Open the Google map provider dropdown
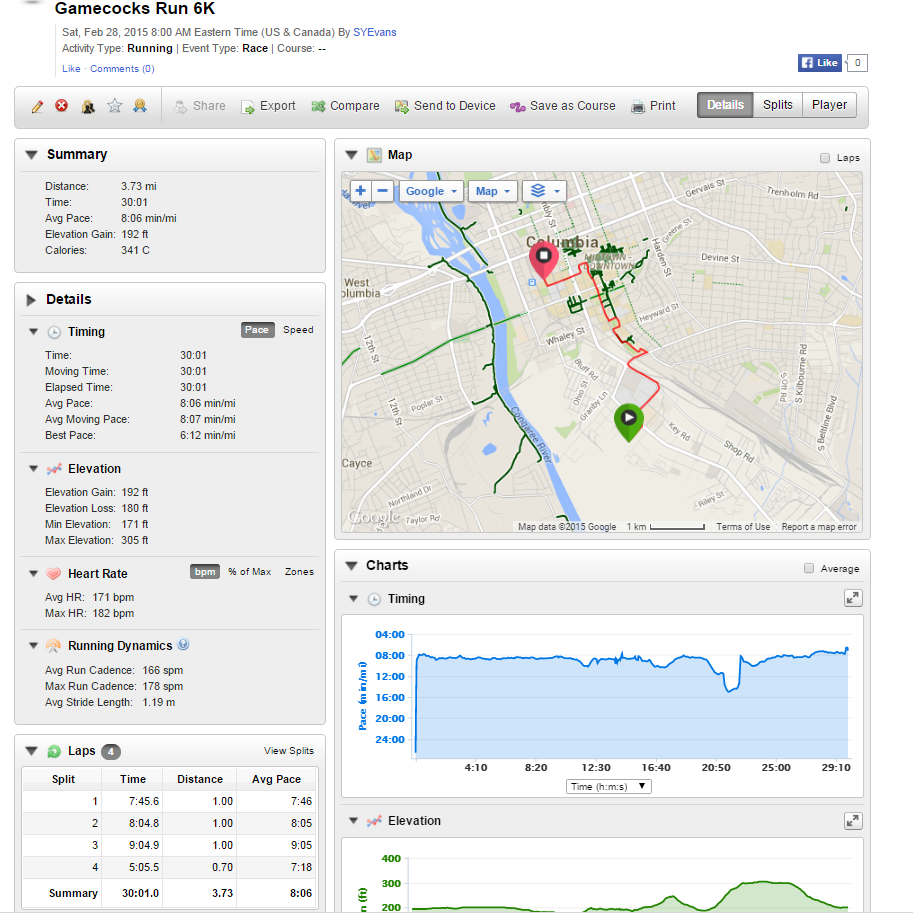The width and height of the screenshot is (913, 913). coord(431,191)
